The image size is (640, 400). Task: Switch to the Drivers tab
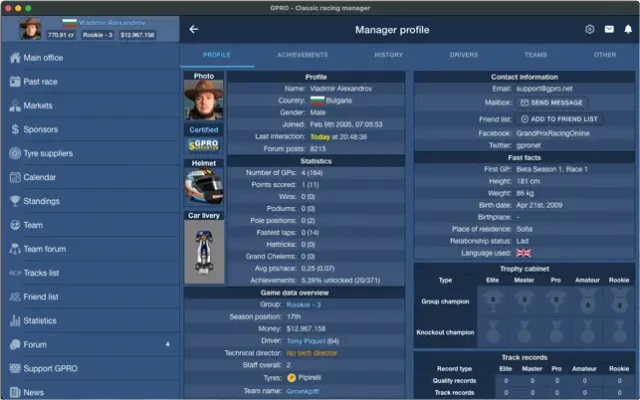pos(464,55)
